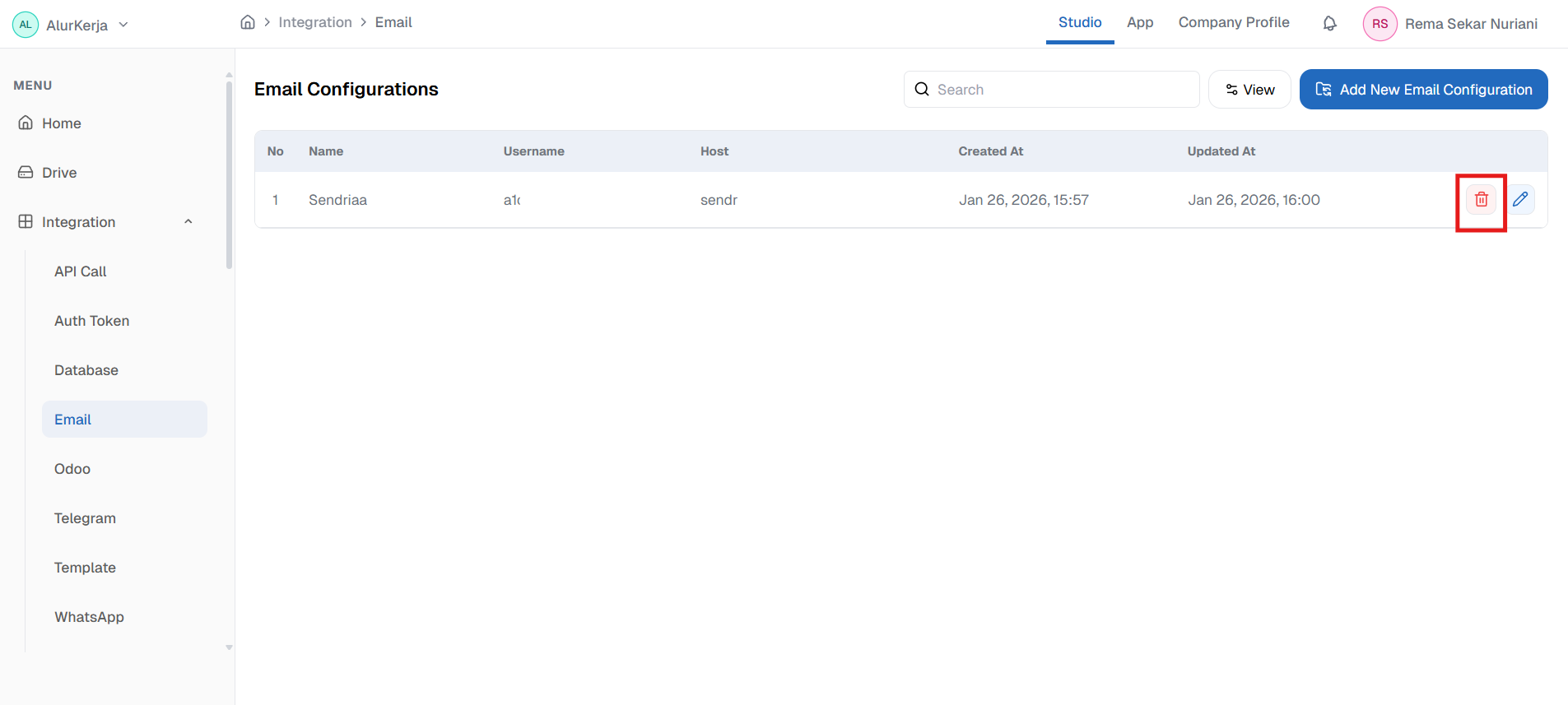
Task: Click Email in the breadcrumb
Action: 393,22
